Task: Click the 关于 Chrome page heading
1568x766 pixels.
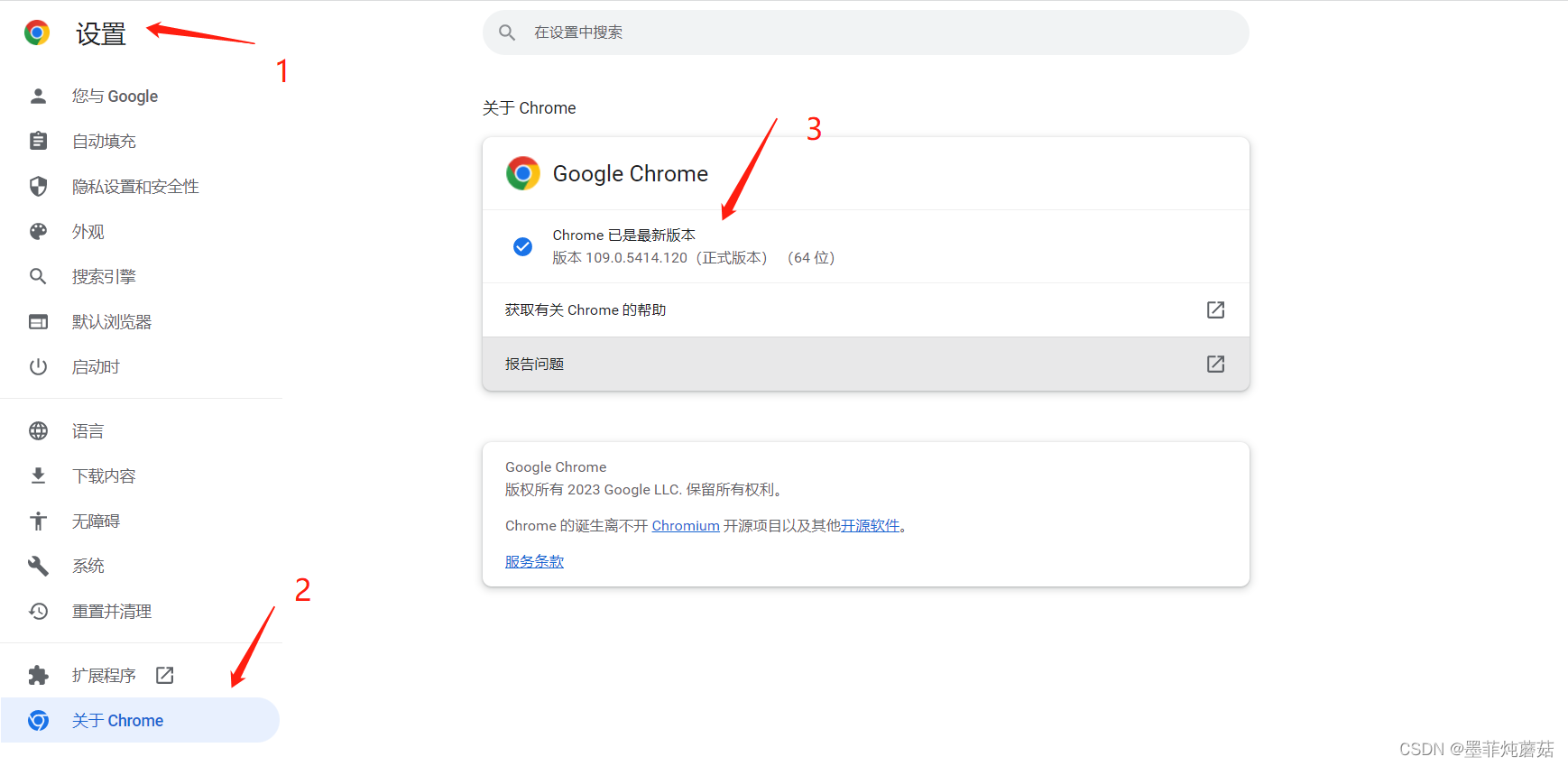Action: (529, 108)
